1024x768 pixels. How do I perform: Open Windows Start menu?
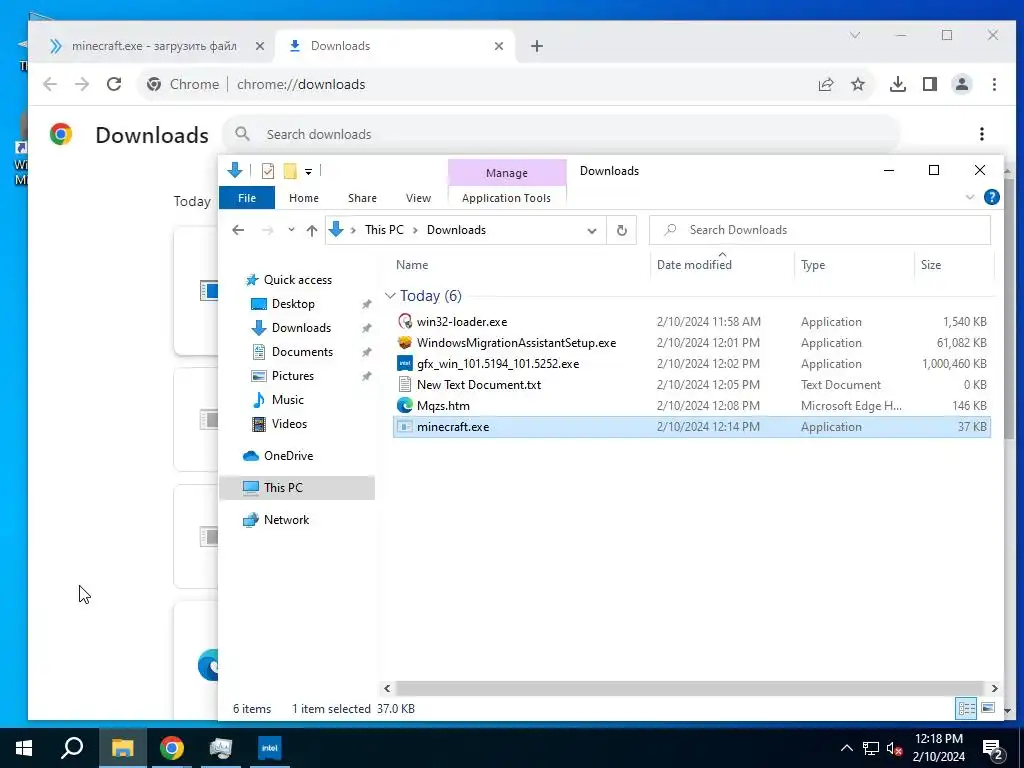pos(24,748)
